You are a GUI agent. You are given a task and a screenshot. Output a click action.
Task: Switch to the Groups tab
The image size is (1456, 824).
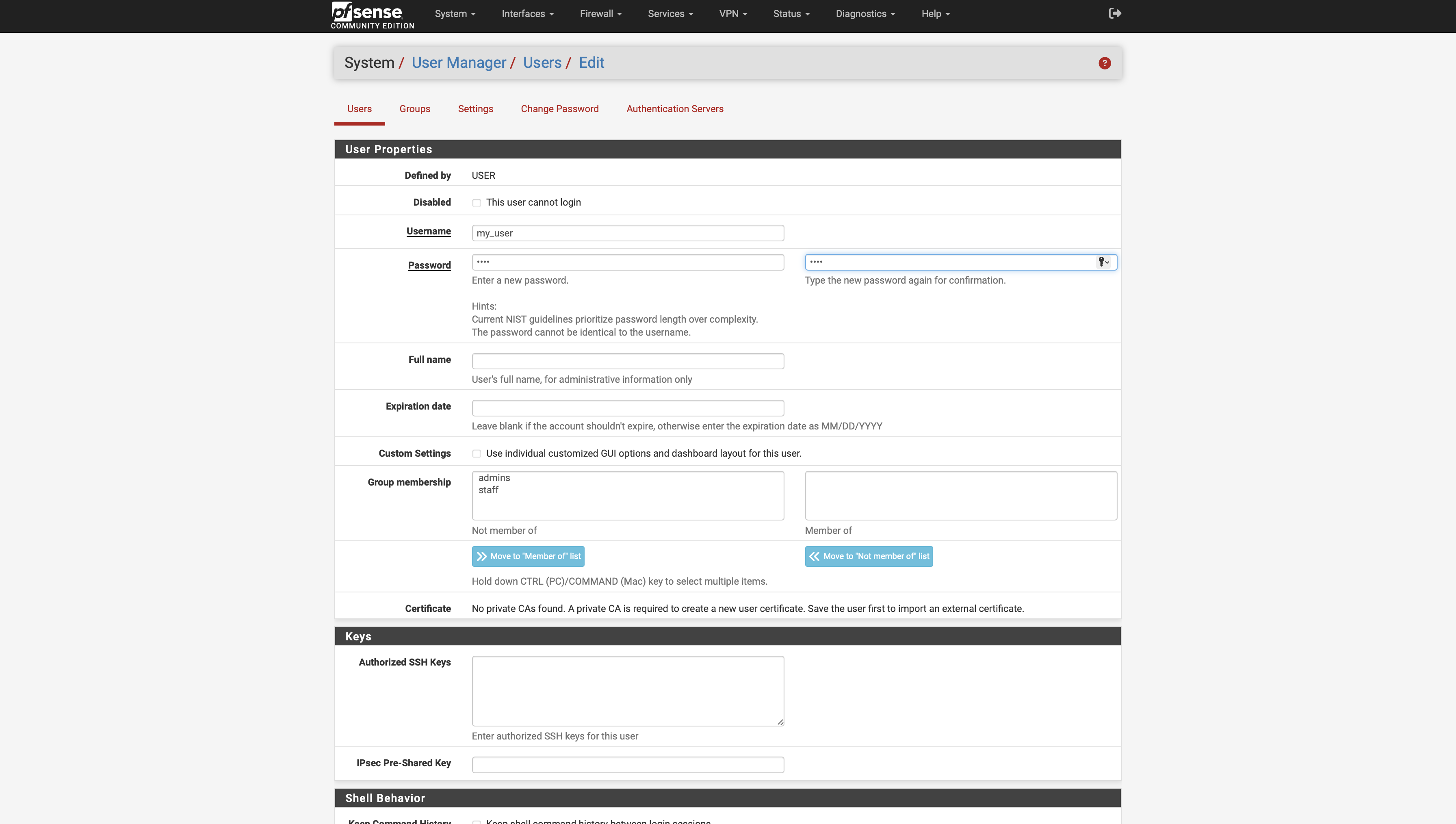(x=415, y=108)
